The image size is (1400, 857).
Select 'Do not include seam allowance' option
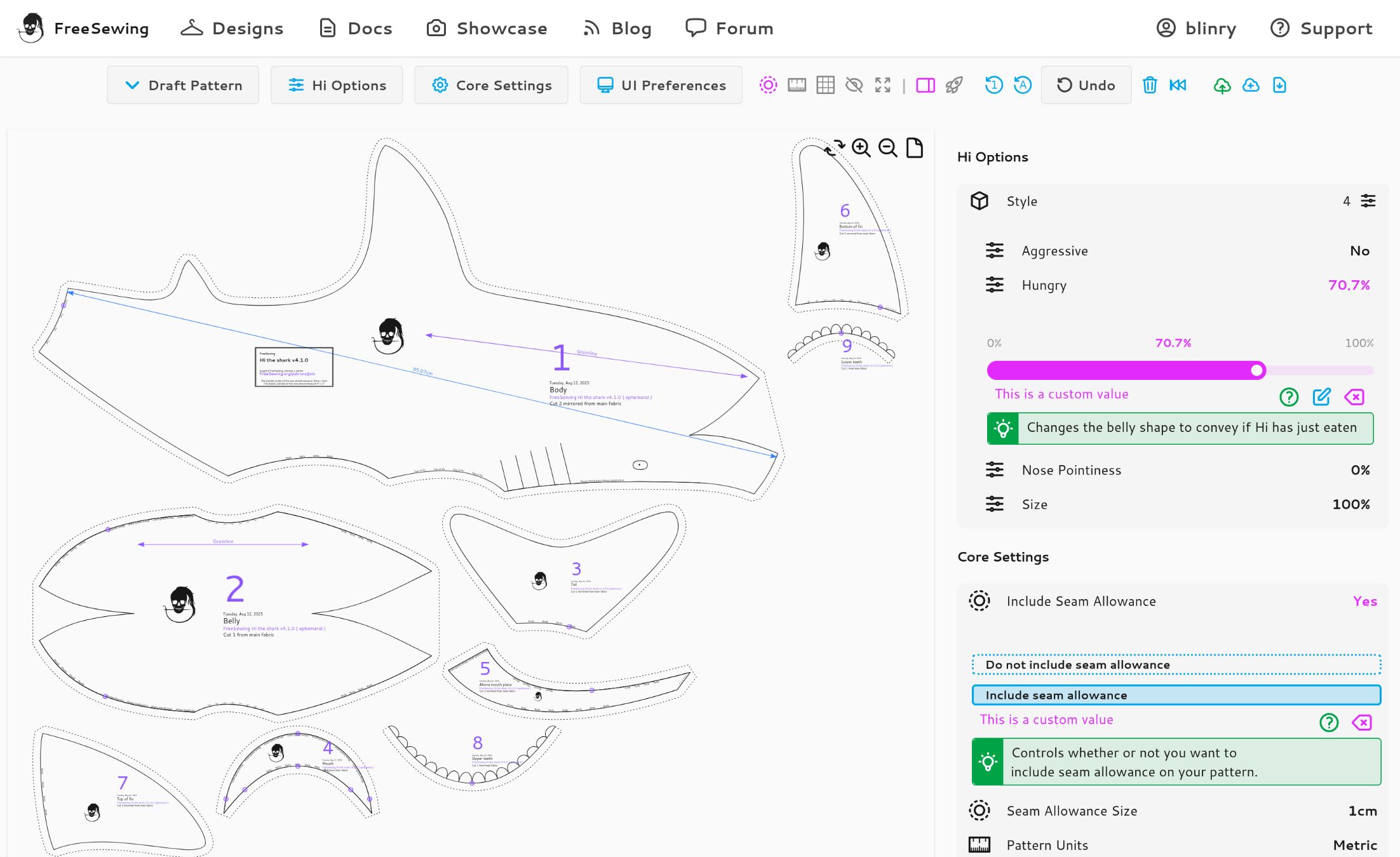click(x=1176, y=664)
